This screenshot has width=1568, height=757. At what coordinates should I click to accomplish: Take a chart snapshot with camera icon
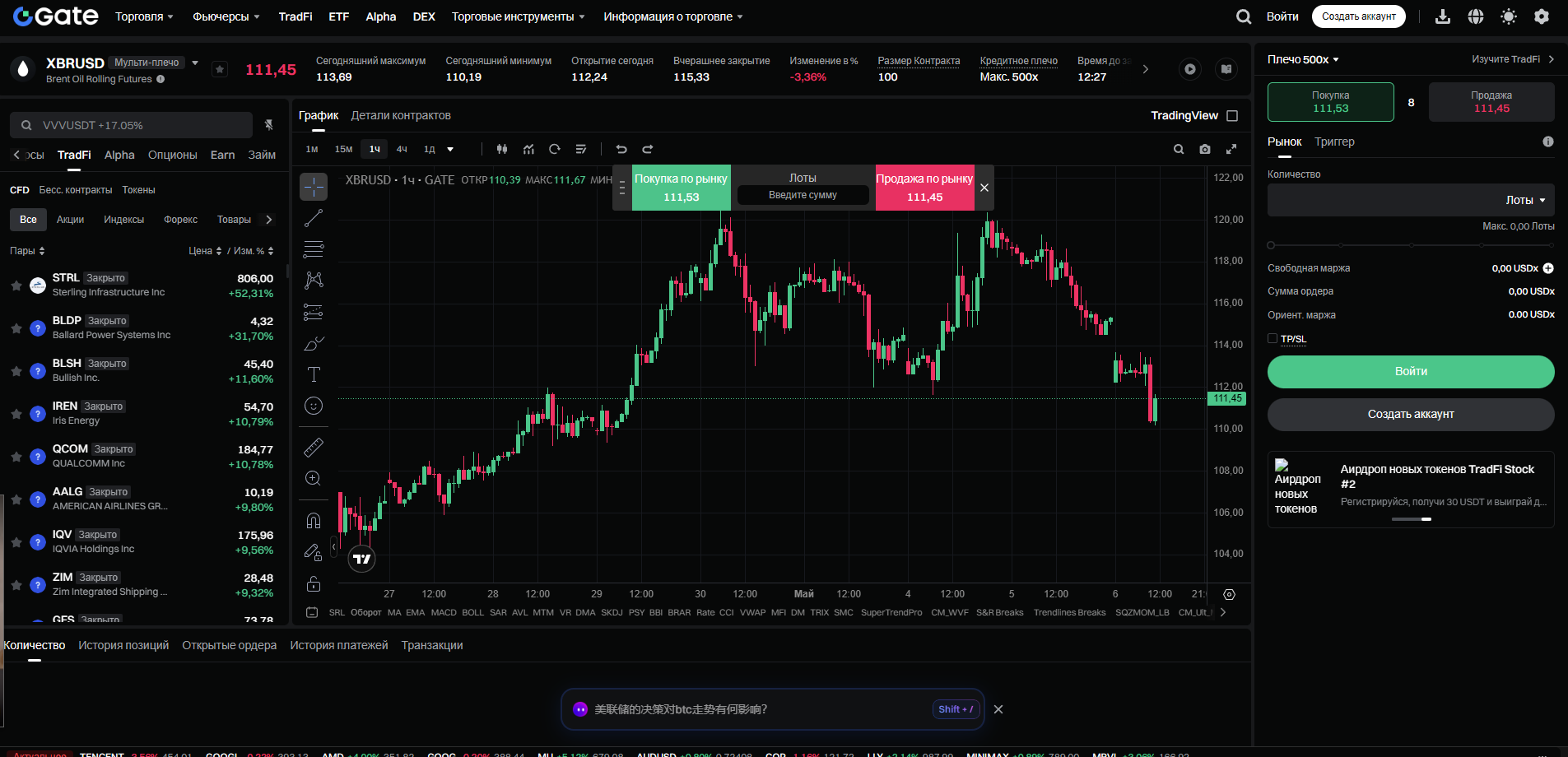(1205, 149)
